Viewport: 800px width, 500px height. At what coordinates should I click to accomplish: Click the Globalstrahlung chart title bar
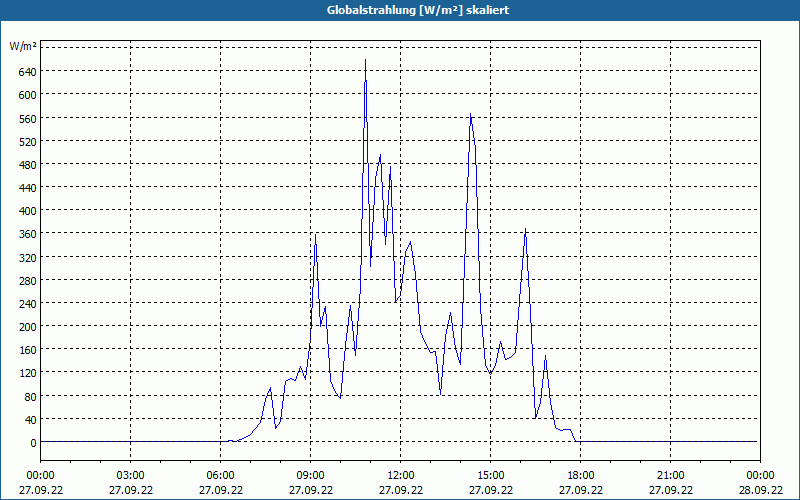click(x=400, y=10)
